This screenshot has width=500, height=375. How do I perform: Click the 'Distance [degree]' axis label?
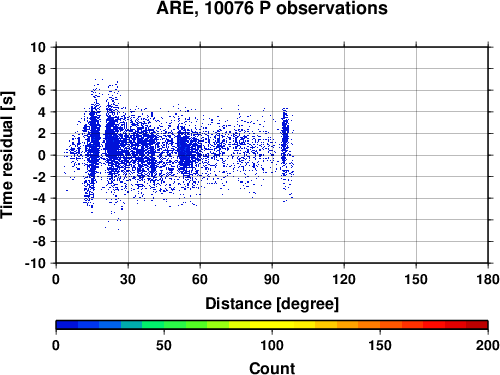pos(272,304)
